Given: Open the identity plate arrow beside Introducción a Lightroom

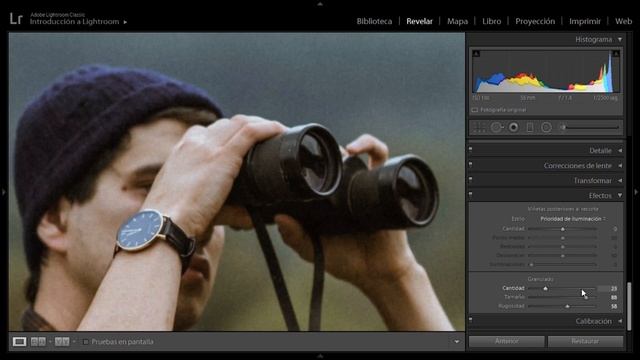Looking at the screenshot, I should [125, 22].
